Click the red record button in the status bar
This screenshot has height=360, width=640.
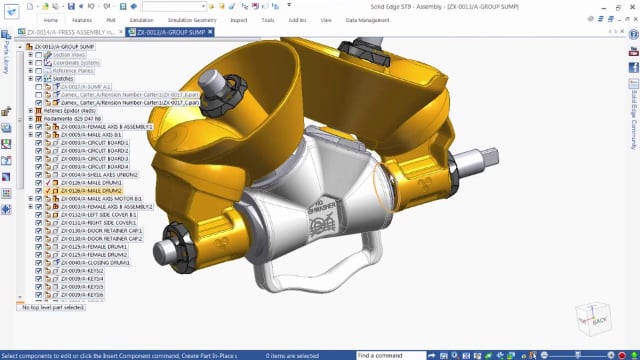[x=622, y=356]
